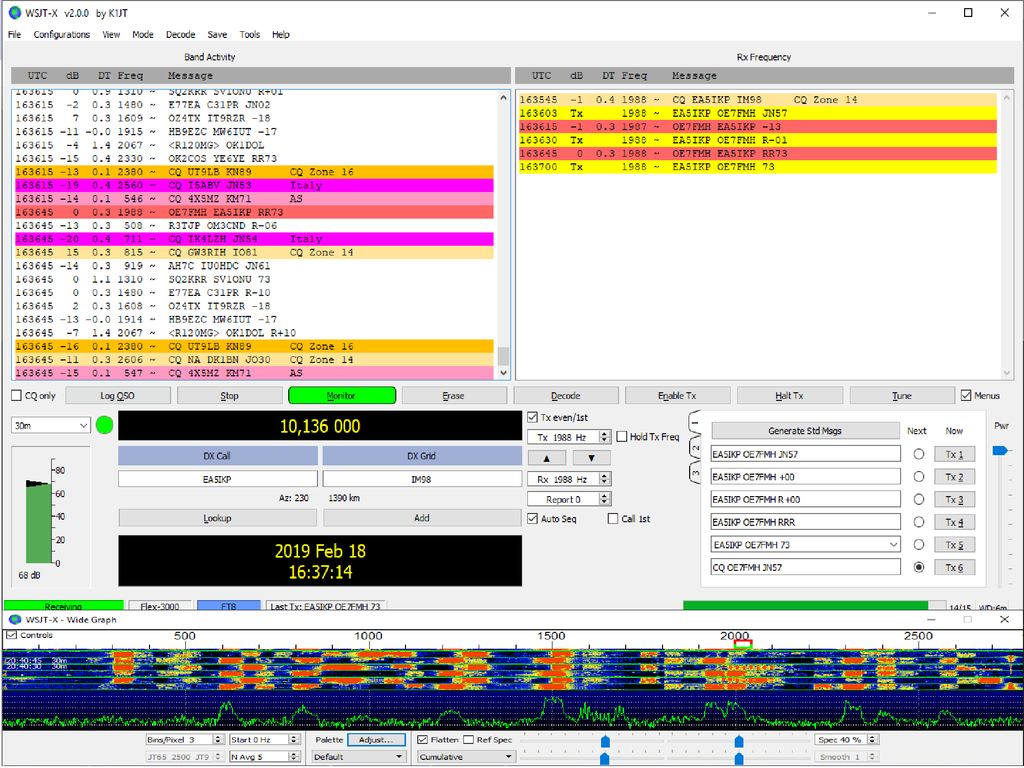Screen dimensions: 1024x768
Task: Click the DX Call input field
Action: click(x=217, y=479)
